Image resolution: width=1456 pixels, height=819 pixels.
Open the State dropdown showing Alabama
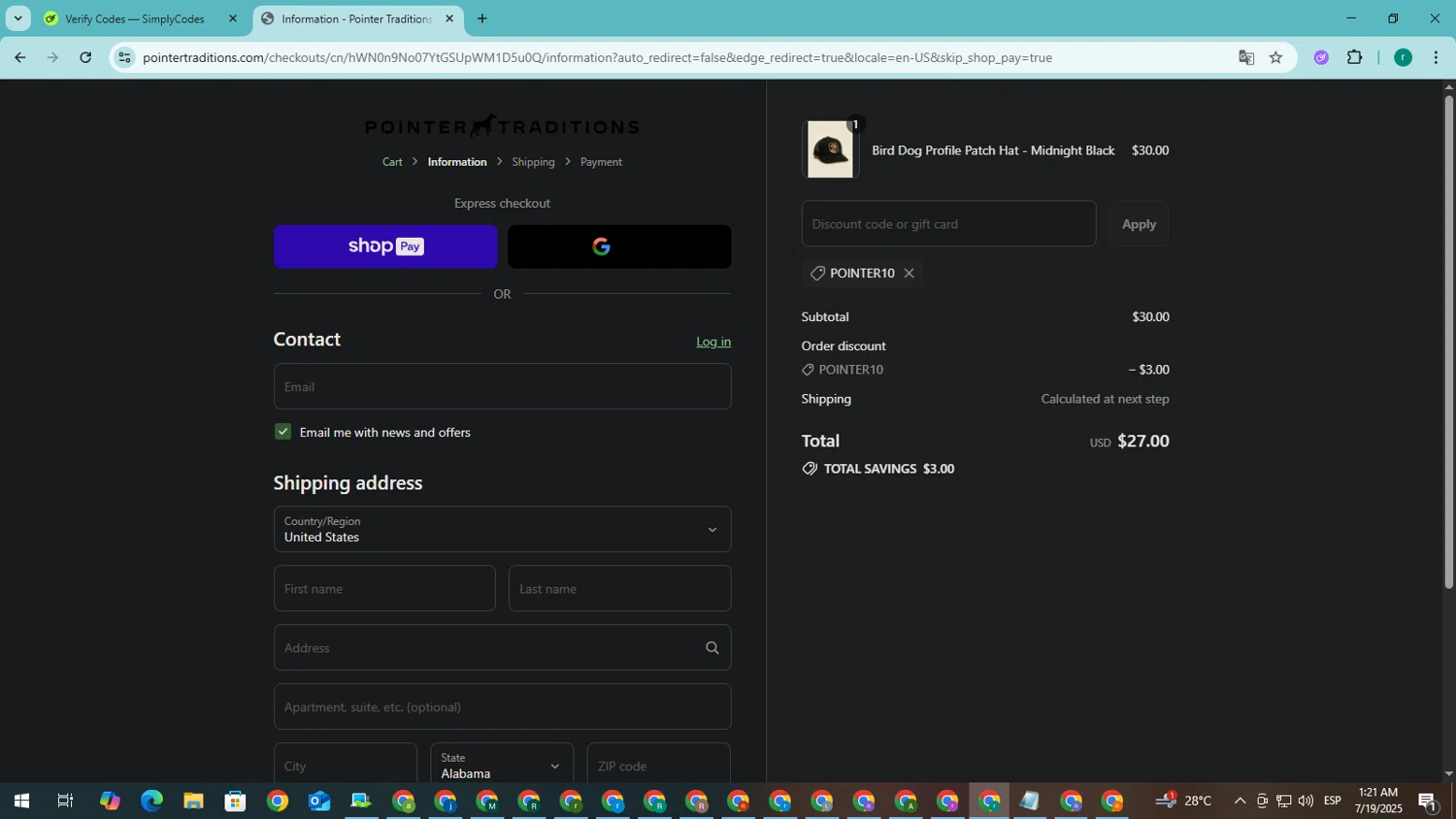click(502, 766)
